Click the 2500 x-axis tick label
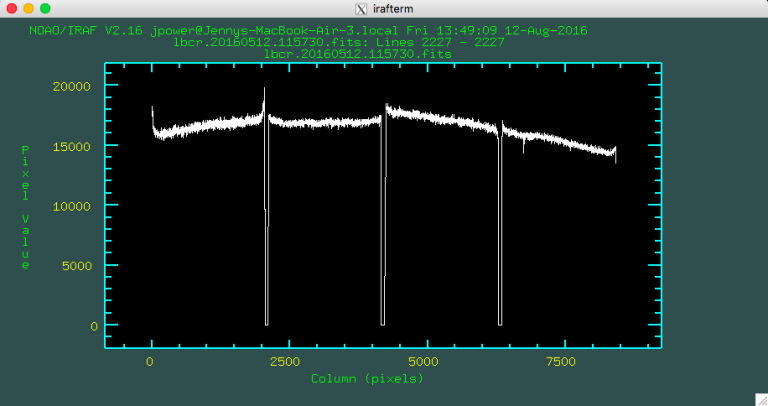 coord(285,362)
